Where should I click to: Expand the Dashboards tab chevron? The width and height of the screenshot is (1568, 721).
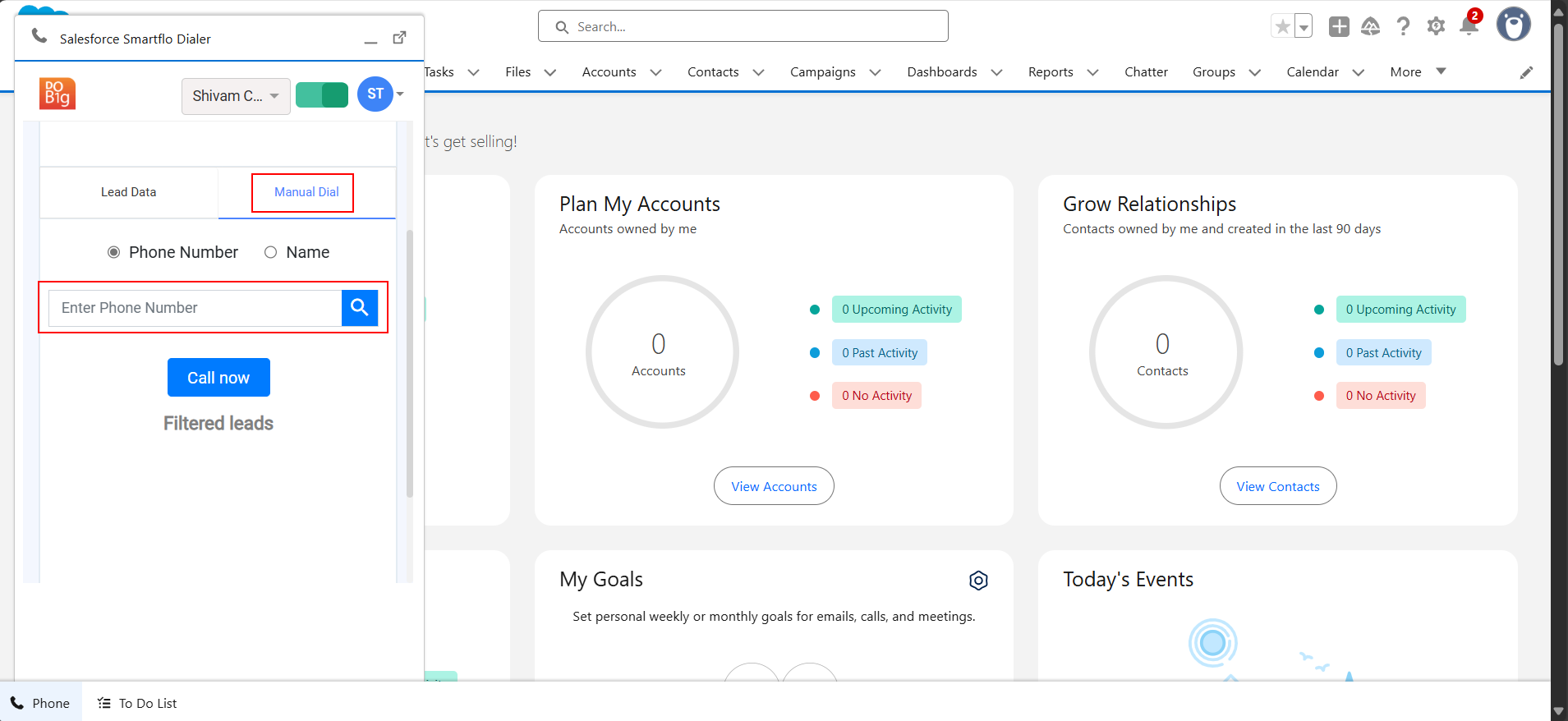point(997,72)
